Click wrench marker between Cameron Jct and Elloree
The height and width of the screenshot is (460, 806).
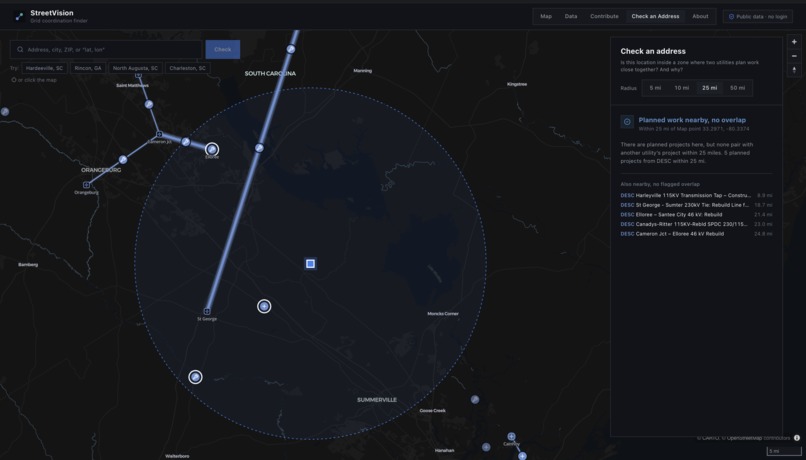pyautogui.click(x=186, y=142)
